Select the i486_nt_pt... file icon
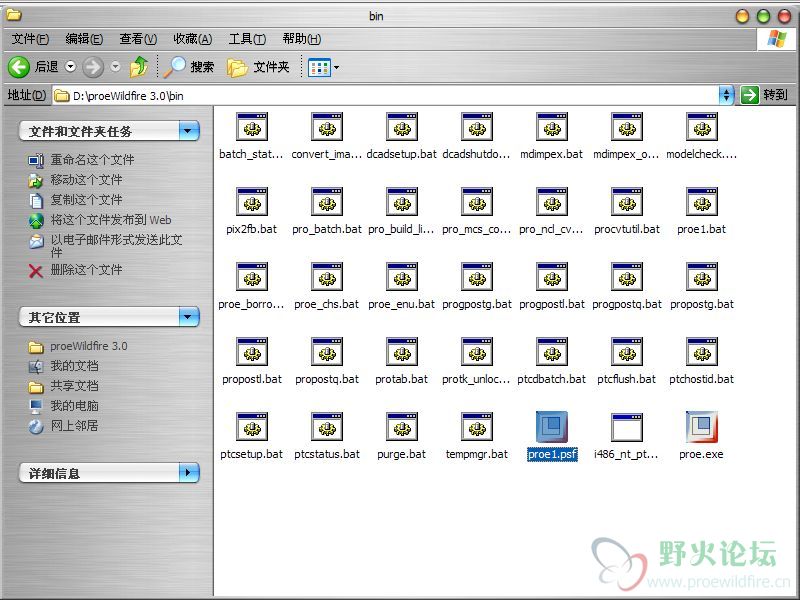 click(627, 427)
